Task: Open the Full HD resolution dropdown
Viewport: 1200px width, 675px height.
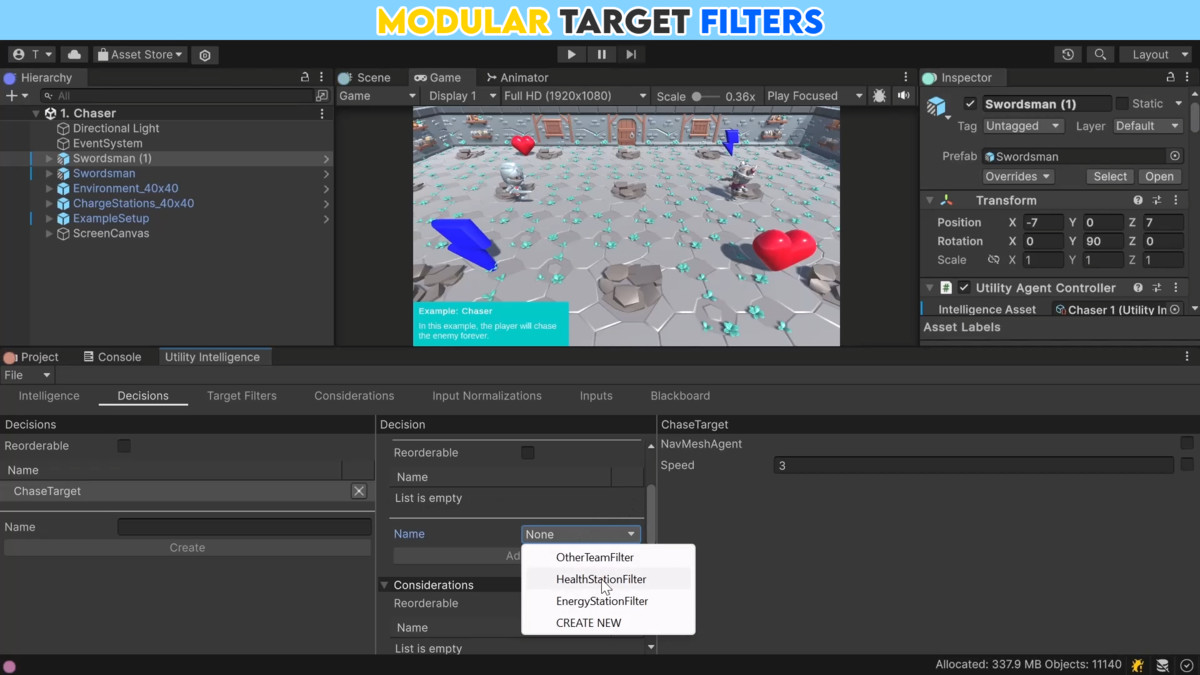Action: 575,96
